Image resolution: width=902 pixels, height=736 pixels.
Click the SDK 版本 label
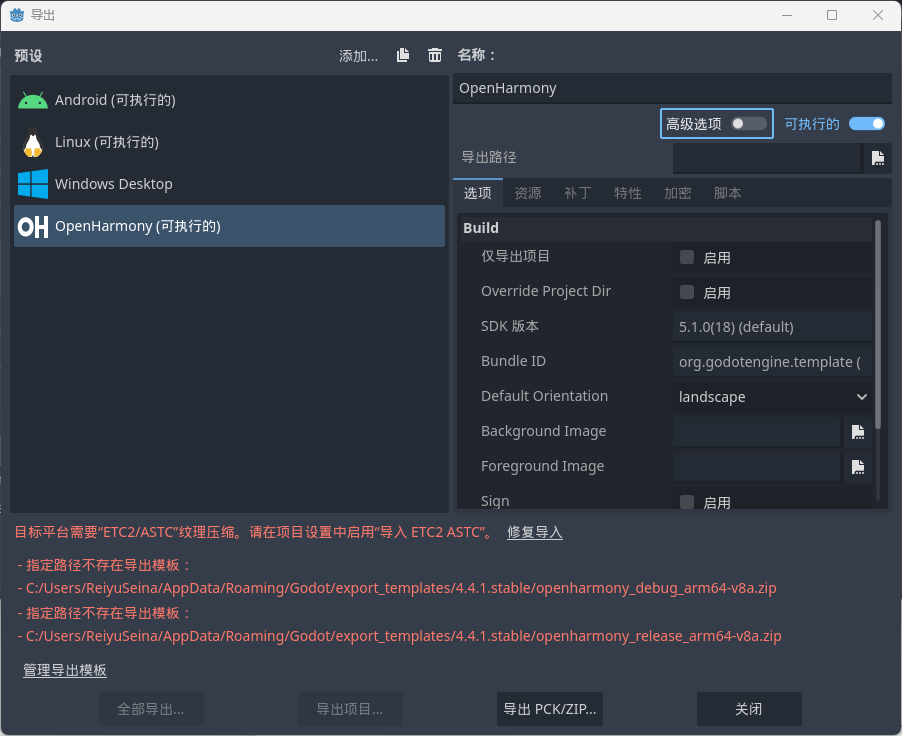point(510,326)
